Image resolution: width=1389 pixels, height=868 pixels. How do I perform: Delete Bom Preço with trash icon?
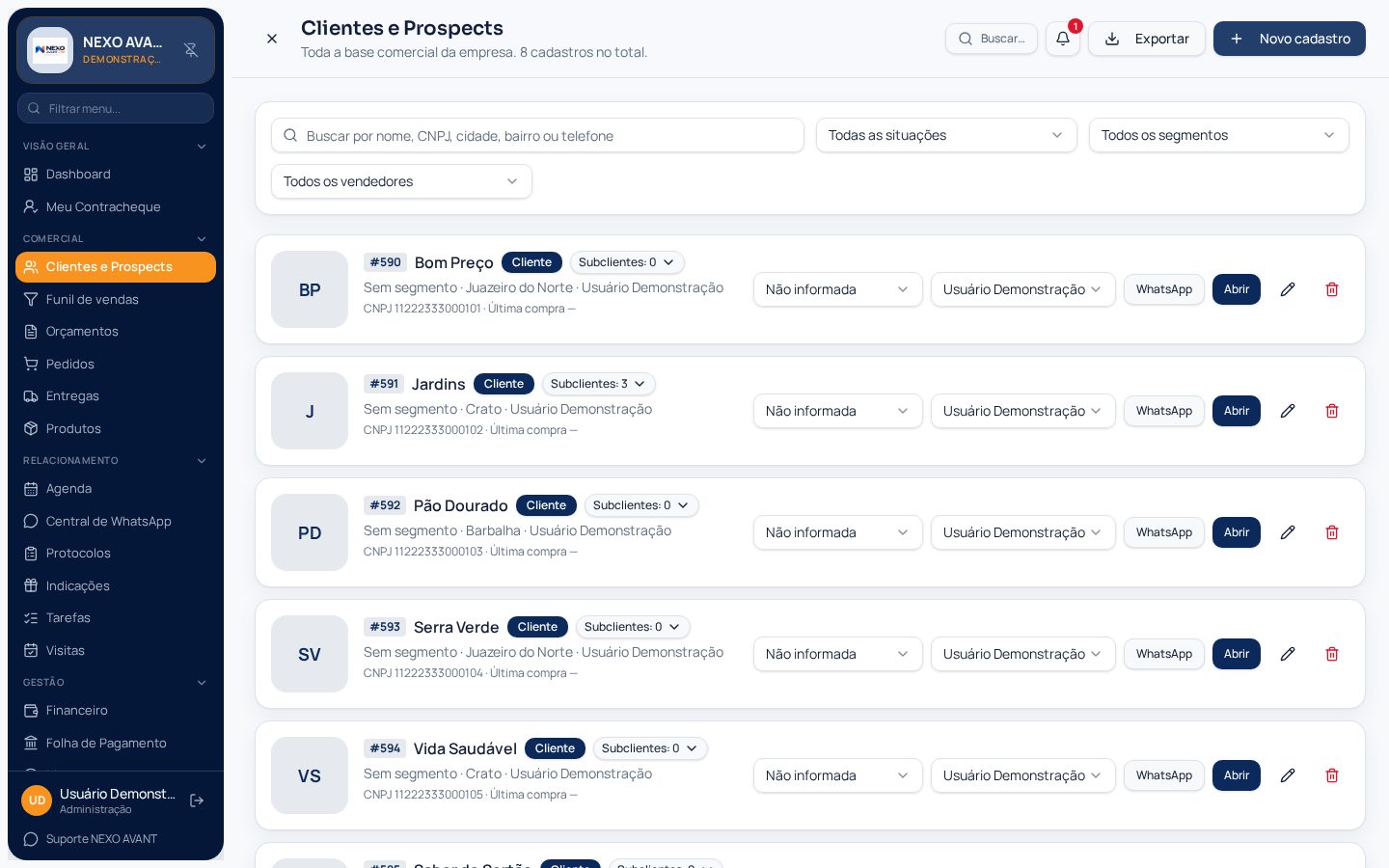click(1332, 289)
